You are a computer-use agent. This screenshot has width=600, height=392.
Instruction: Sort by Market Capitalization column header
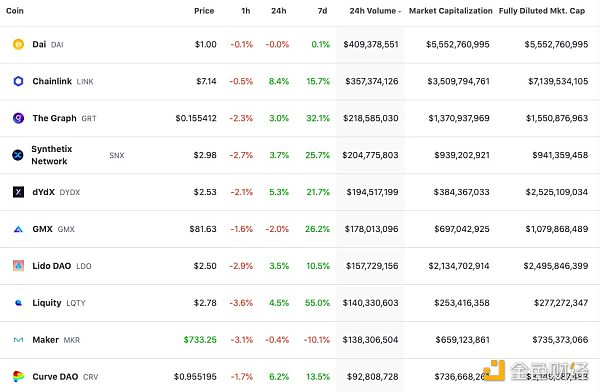click(450, 11)
